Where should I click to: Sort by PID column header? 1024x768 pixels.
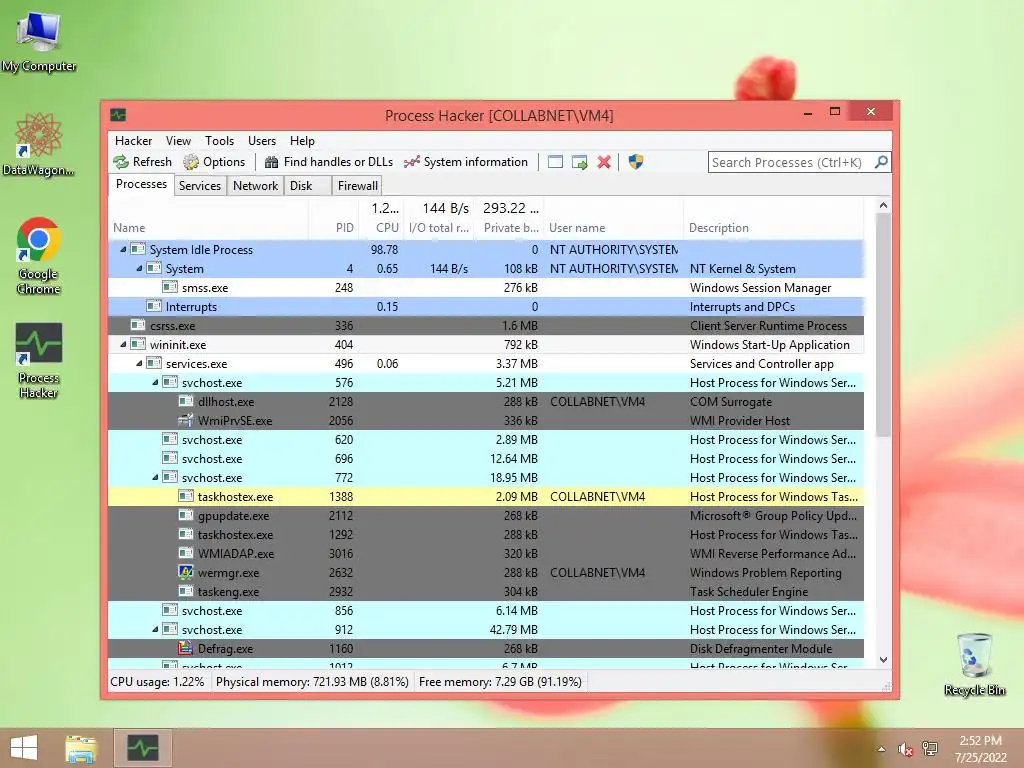[333, 219]
